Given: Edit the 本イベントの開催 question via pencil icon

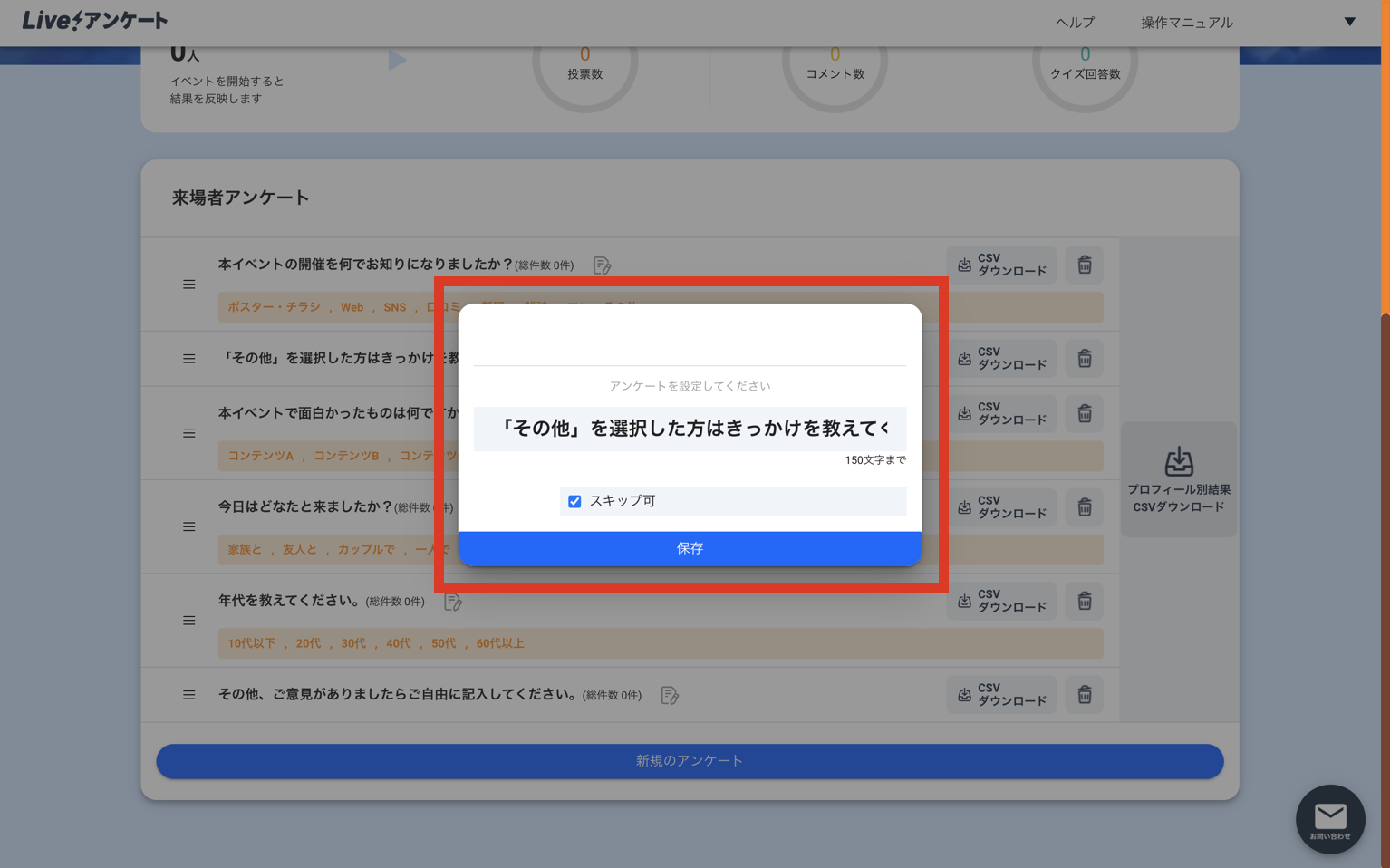Looking at the screenshot, I should (x=602, y=265).
